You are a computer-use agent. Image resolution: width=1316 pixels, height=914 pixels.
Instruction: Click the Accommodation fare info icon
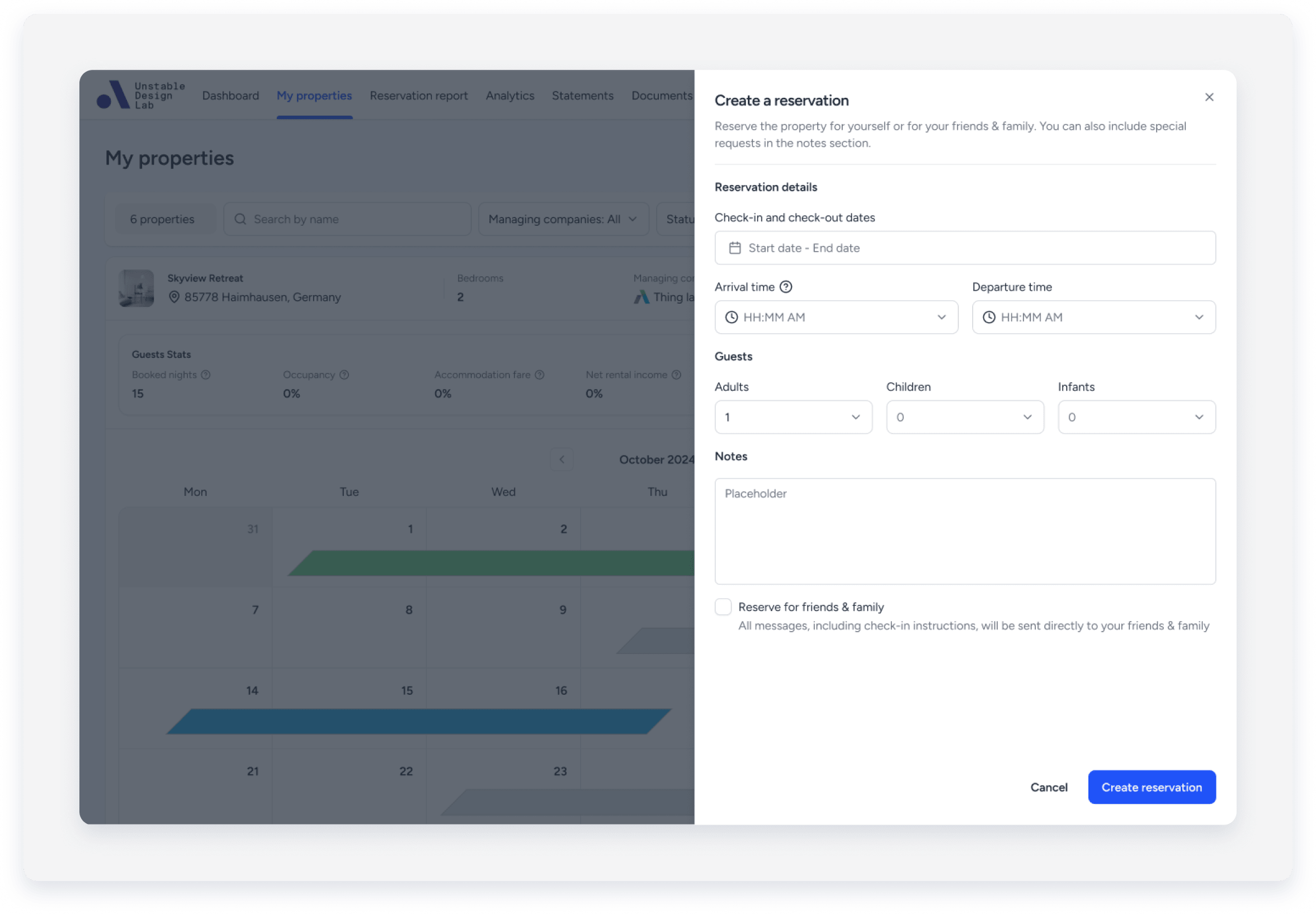click(539, 375)
